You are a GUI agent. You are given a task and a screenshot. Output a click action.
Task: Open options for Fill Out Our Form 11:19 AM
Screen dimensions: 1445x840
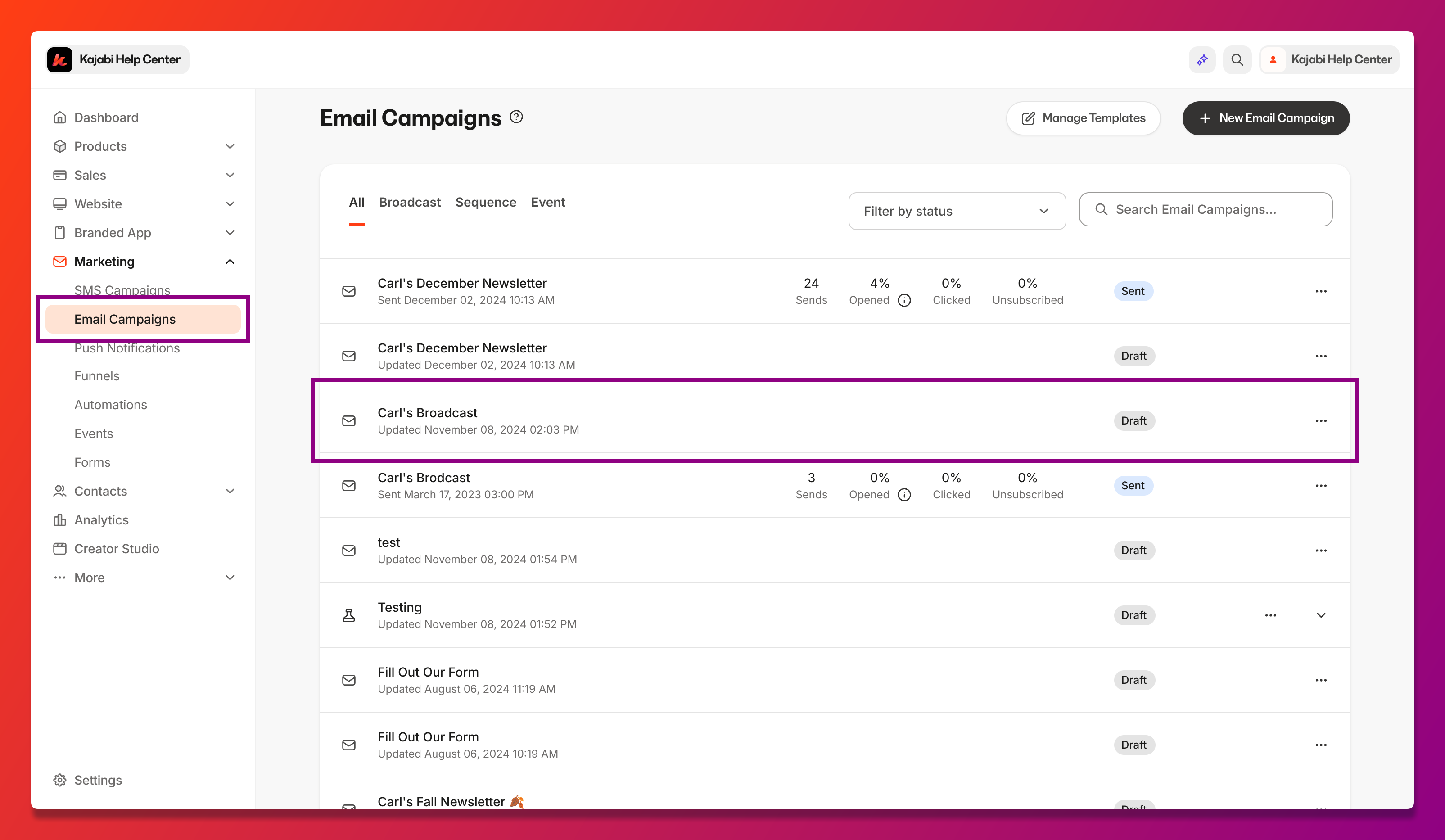[1321, 680]
